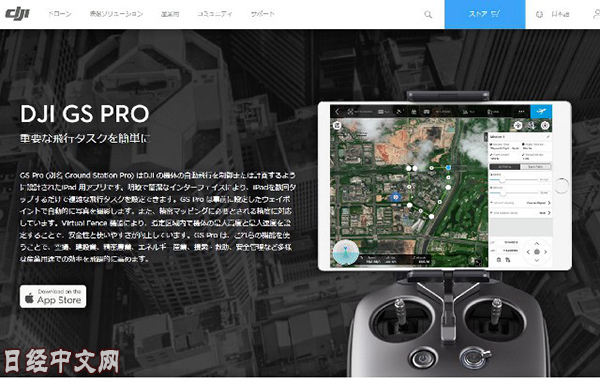The height and width of the screenshot is (382, 600).
Task: Click the pencil edit icon beside mission name
Action: (x=548, y=136)
